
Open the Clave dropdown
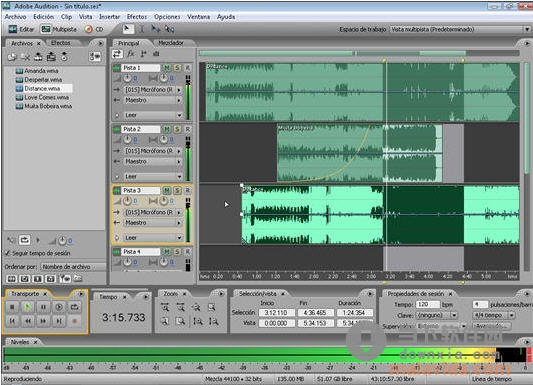pos(437,315)
